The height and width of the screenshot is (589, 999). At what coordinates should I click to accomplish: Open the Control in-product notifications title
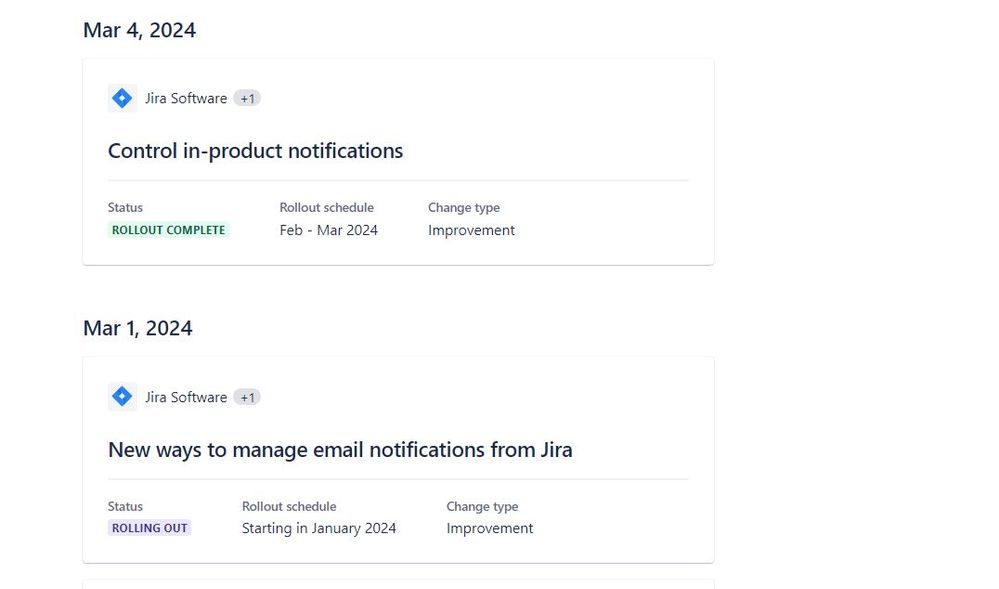255,151
